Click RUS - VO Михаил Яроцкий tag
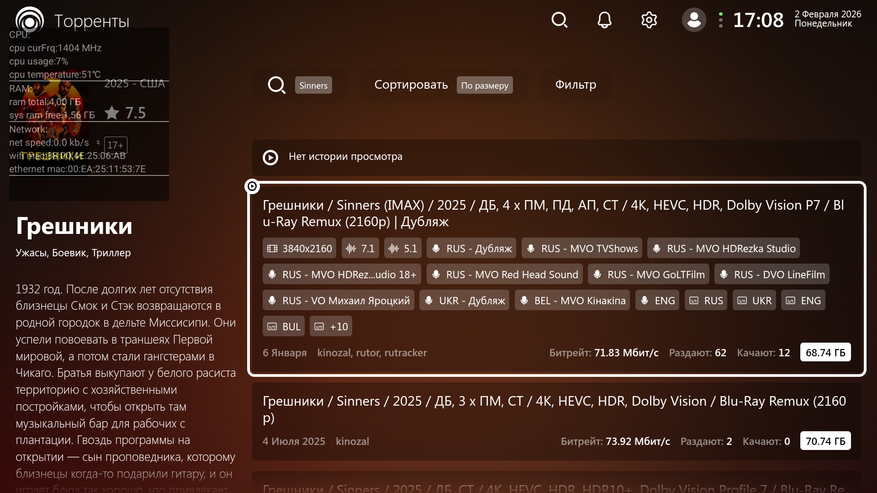This screenshot has width=877, height=493. click(x=338, y=301)
